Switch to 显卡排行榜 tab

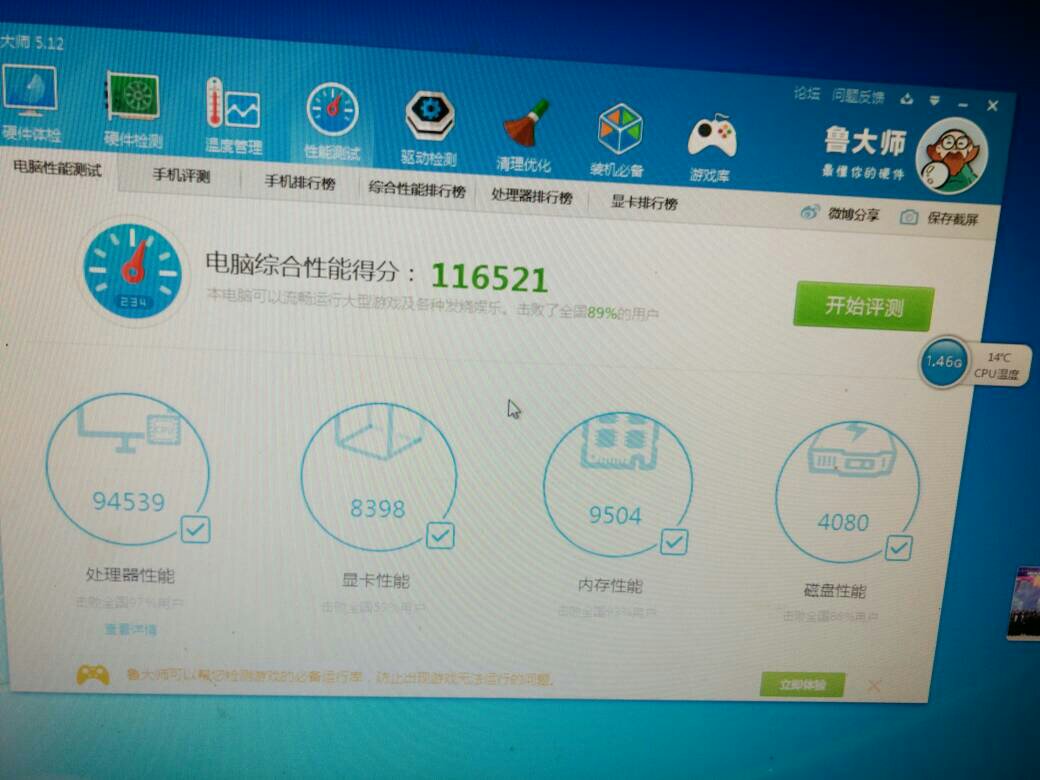click(x=644, y=202)
